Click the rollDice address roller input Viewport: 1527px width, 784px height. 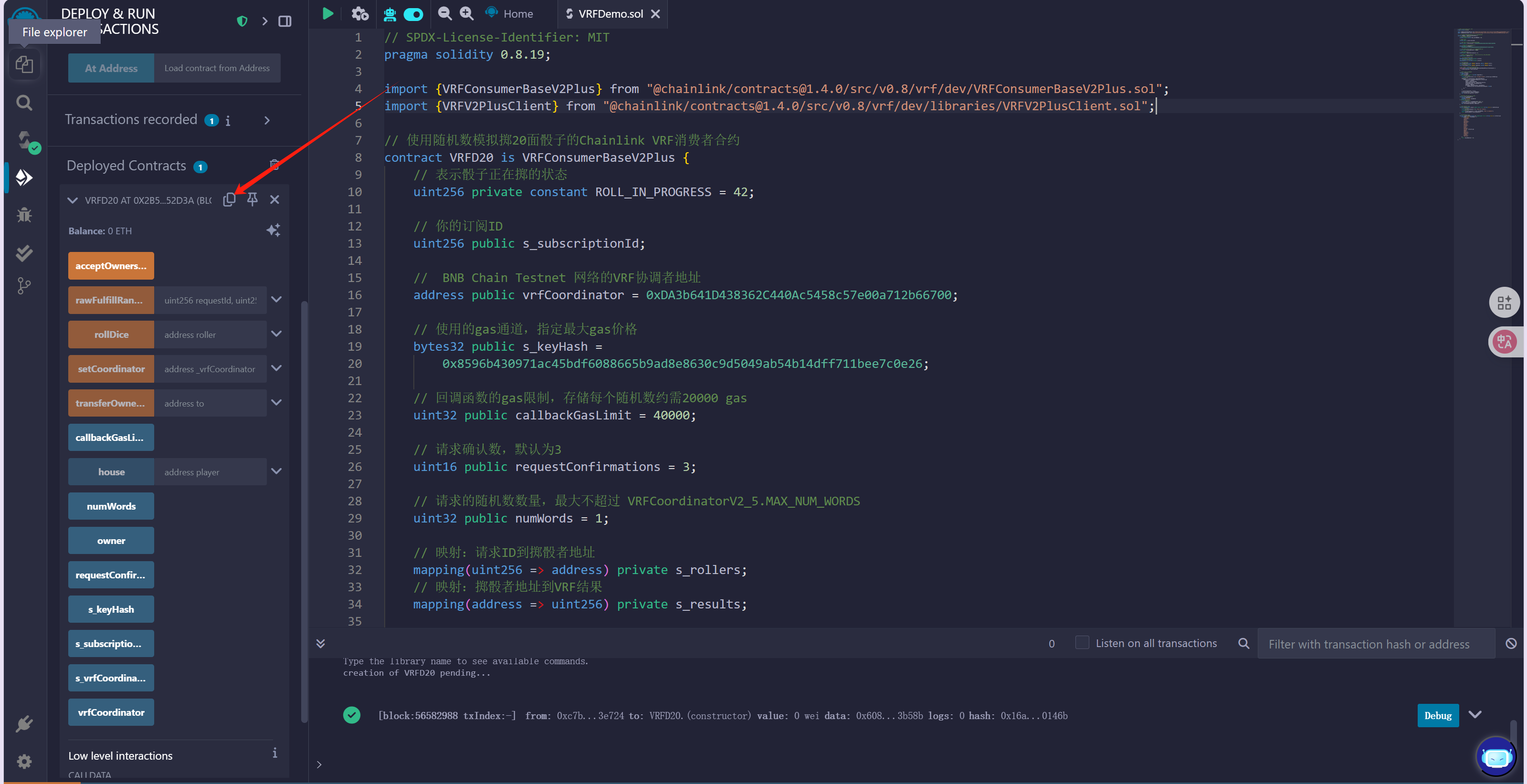(x=211, y=334)
